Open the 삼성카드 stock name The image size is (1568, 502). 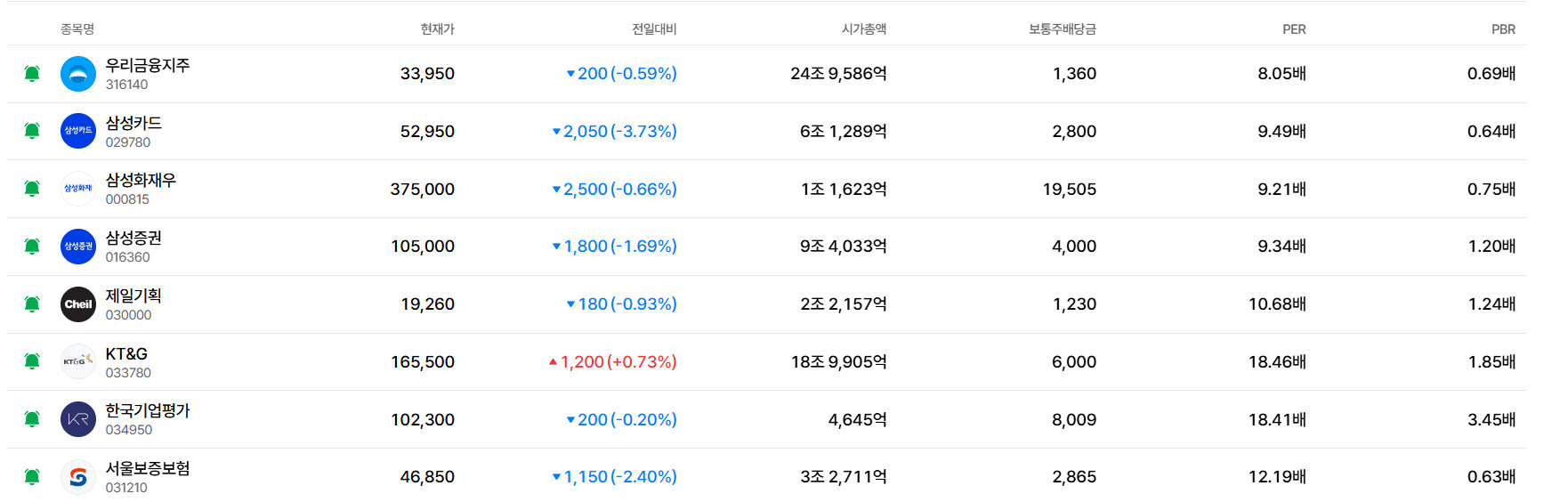pos(133,123)
